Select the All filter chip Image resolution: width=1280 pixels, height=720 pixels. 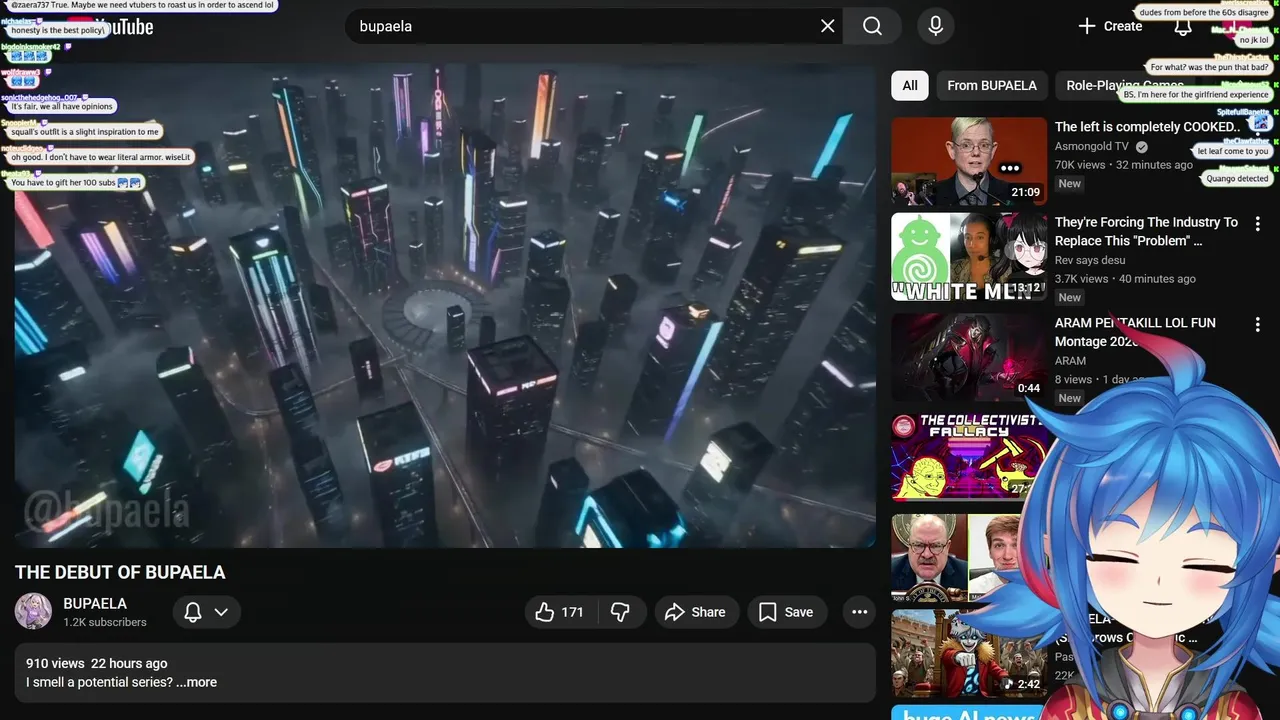(x=910, y=85)
